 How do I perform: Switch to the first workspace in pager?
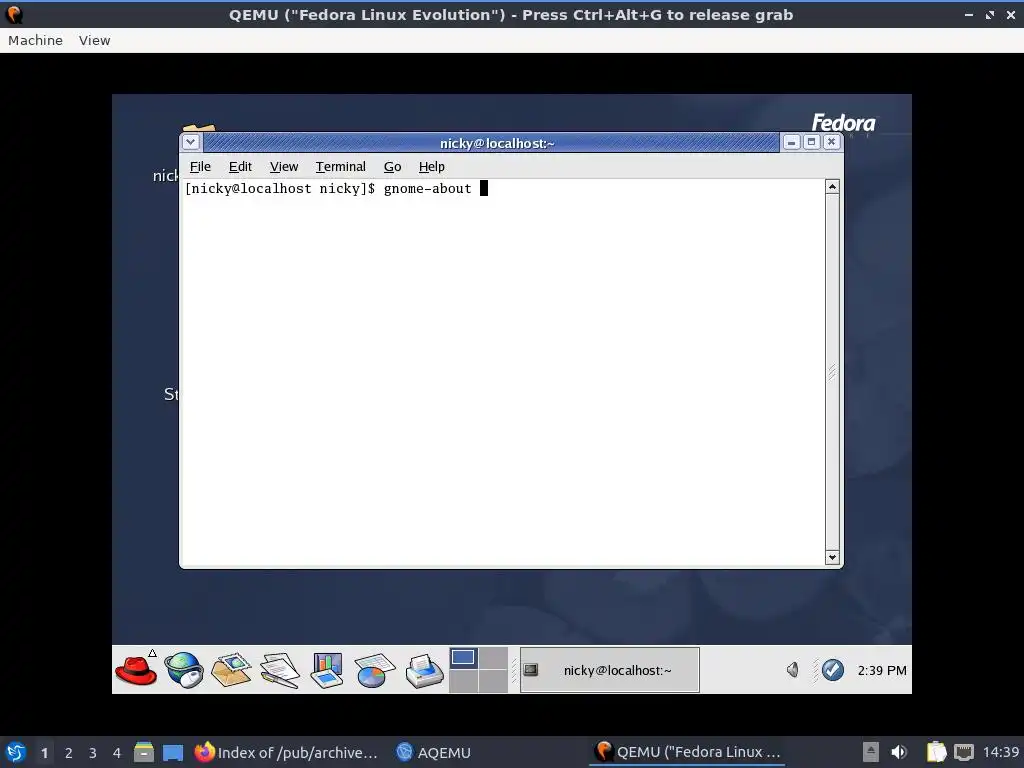tap(463, 658)
